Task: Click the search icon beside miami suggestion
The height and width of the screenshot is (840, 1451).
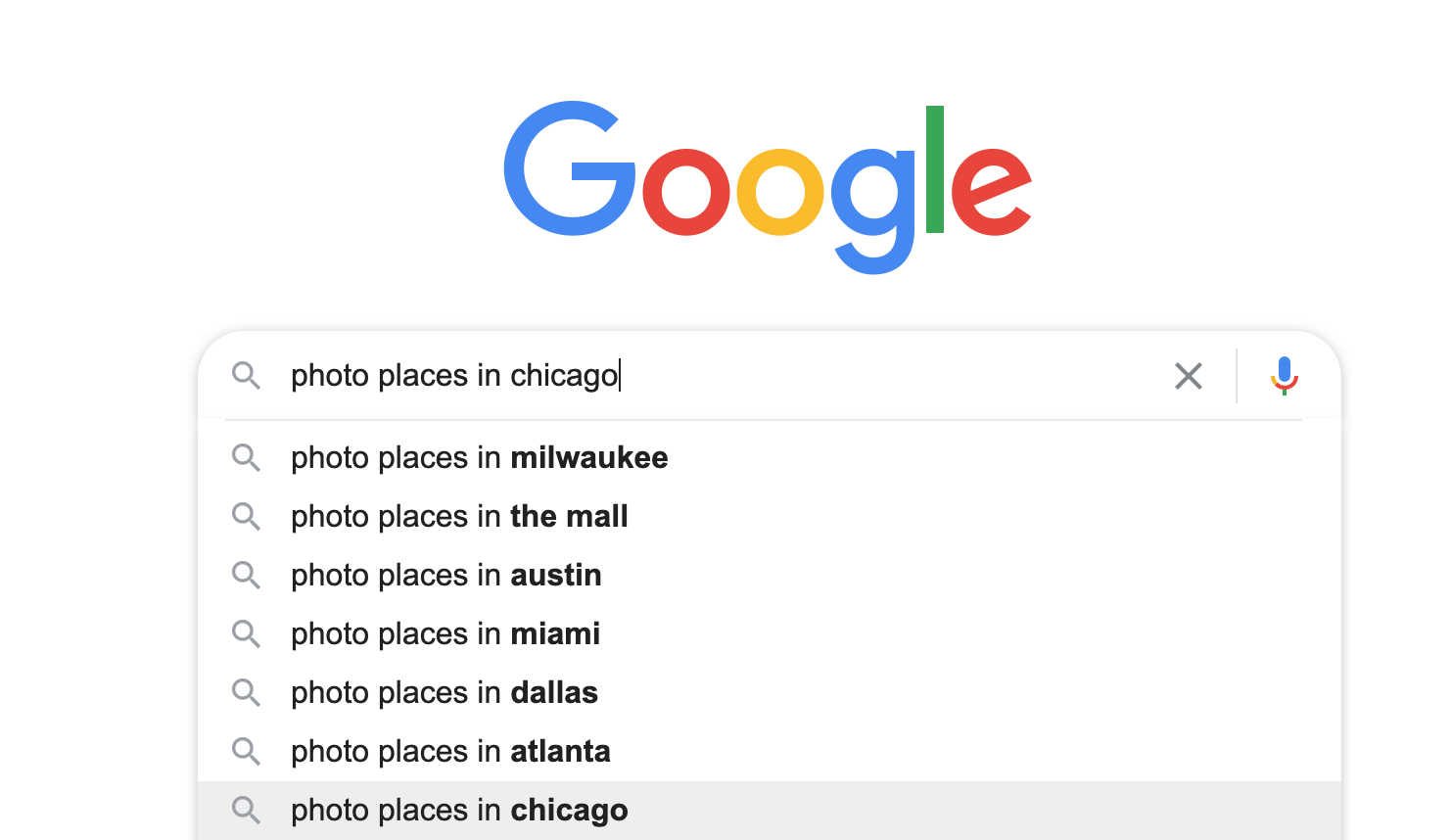Action: pyautogui.click(x=246, y=634)
